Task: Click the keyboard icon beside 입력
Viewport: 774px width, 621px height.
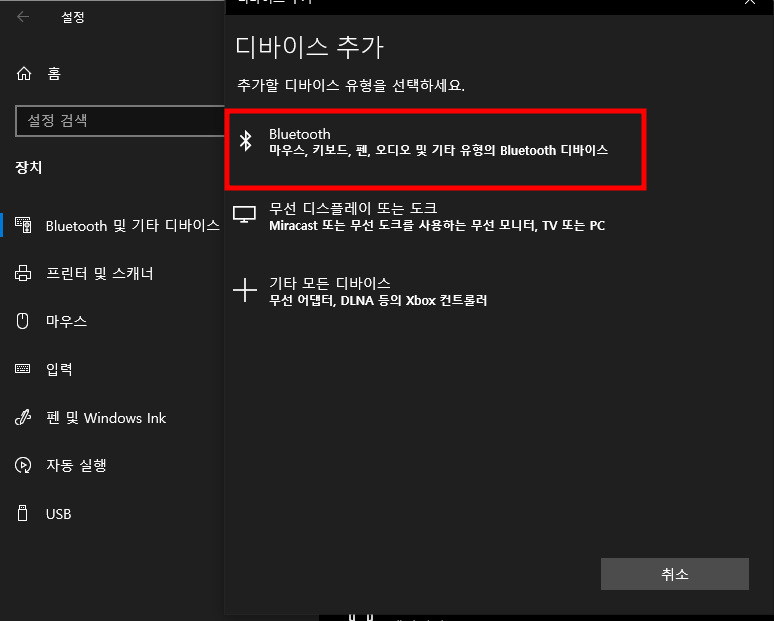Action: click(x=22, y=369)
